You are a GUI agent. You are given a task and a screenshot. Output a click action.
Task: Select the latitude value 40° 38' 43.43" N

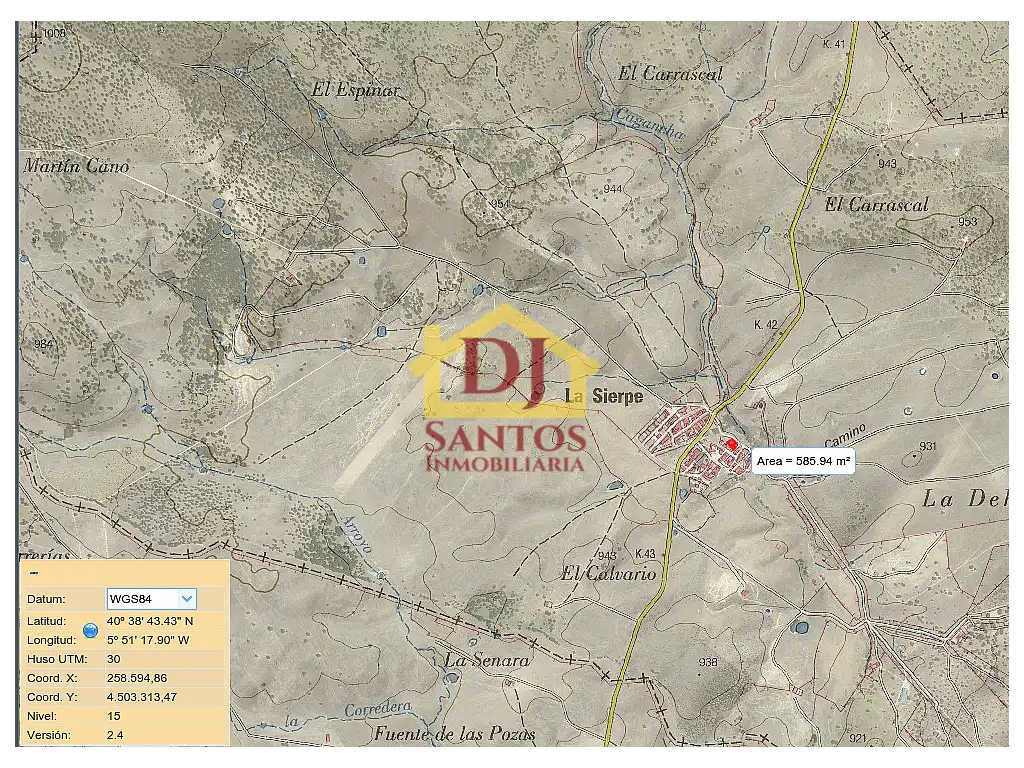tap(150, 621)
